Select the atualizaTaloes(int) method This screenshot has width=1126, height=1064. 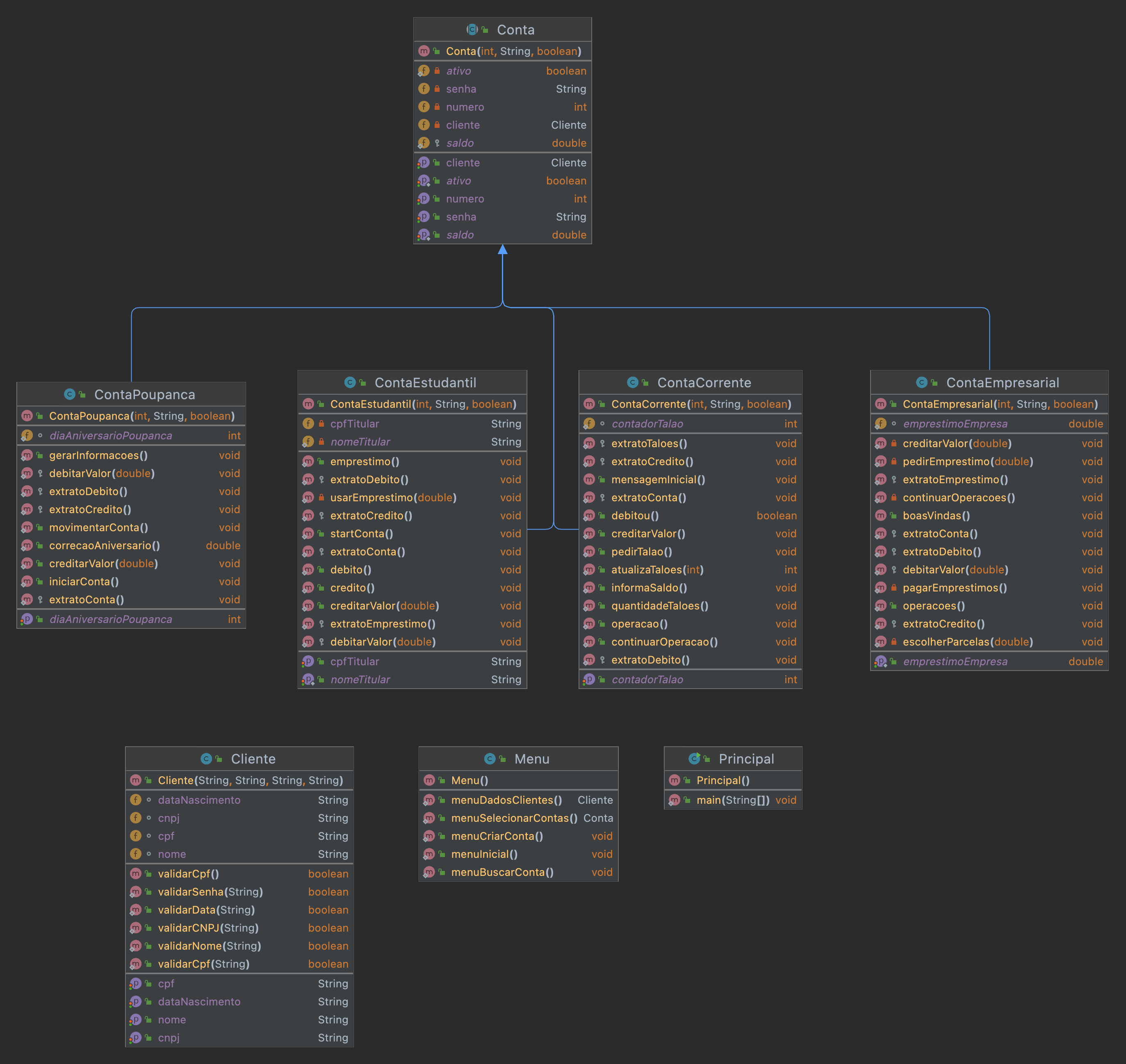point(656,569)
